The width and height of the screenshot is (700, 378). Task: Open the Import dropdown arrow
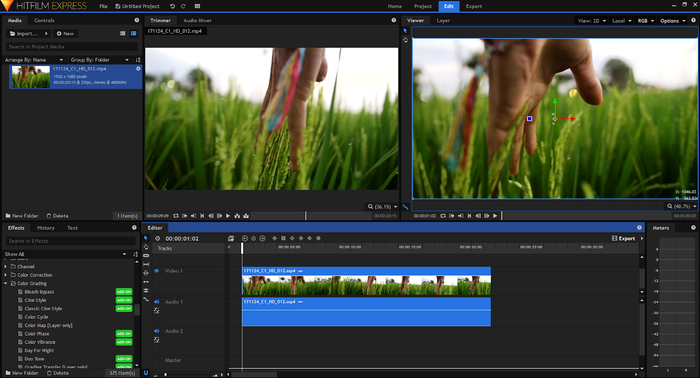coord(46,33)
